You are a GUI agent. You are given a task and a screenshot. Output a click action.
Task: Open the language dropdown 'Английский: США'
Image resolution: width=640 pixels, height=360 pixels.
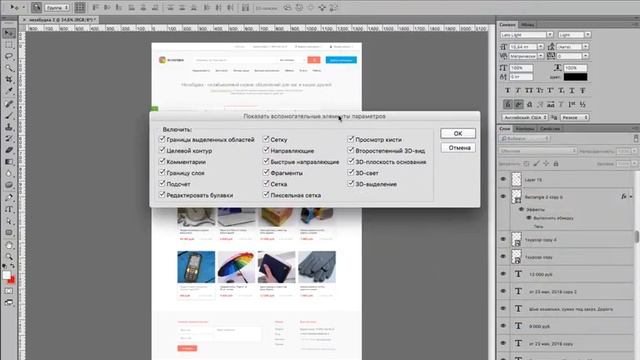(x=525, y=118)
